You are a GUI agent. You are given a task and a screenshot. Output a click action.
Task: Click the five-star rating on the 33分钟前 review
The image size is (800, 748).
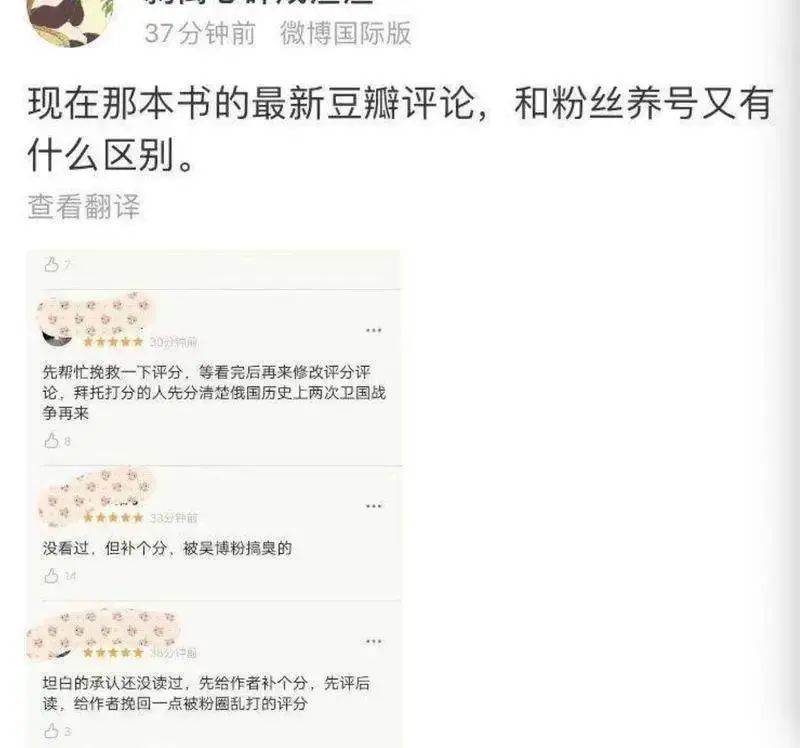(x=113, y=518)
